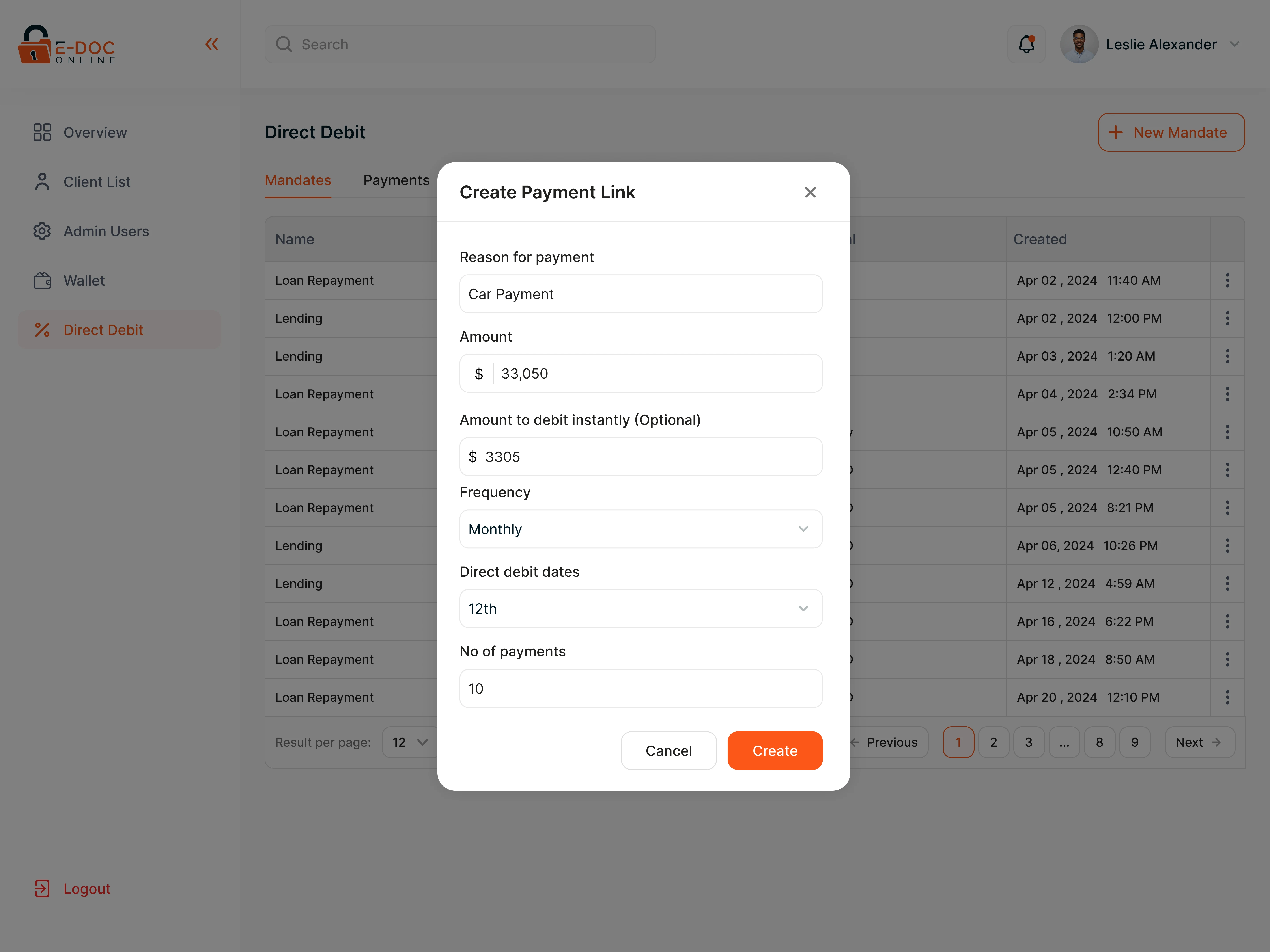Select page 2 in pagination
The height and width of the screenshot is (952, 1270).
[994, 743]
